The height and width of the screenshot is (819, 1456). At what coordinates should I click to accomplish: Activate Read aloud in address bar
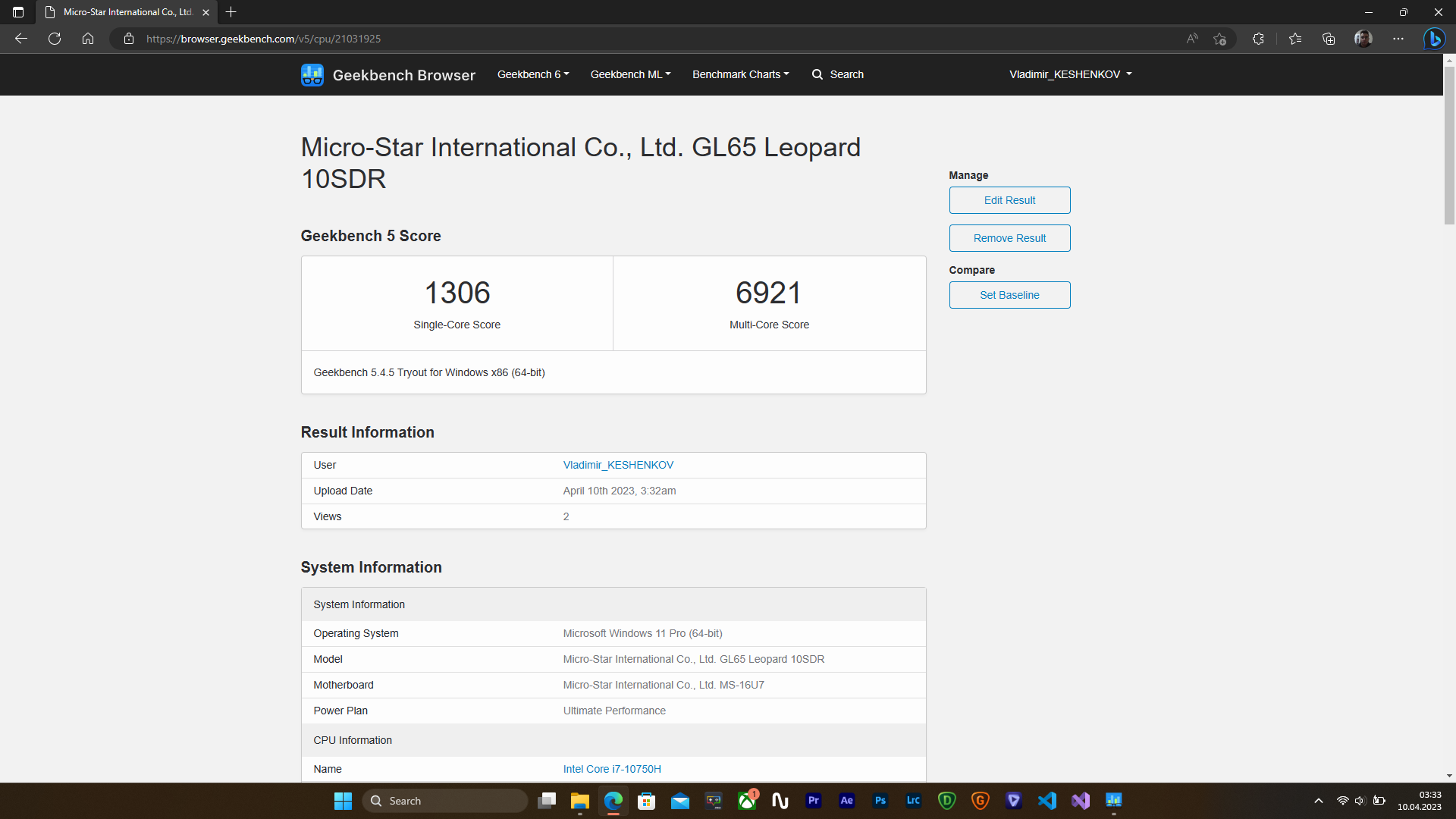[x=1192, y=39]
